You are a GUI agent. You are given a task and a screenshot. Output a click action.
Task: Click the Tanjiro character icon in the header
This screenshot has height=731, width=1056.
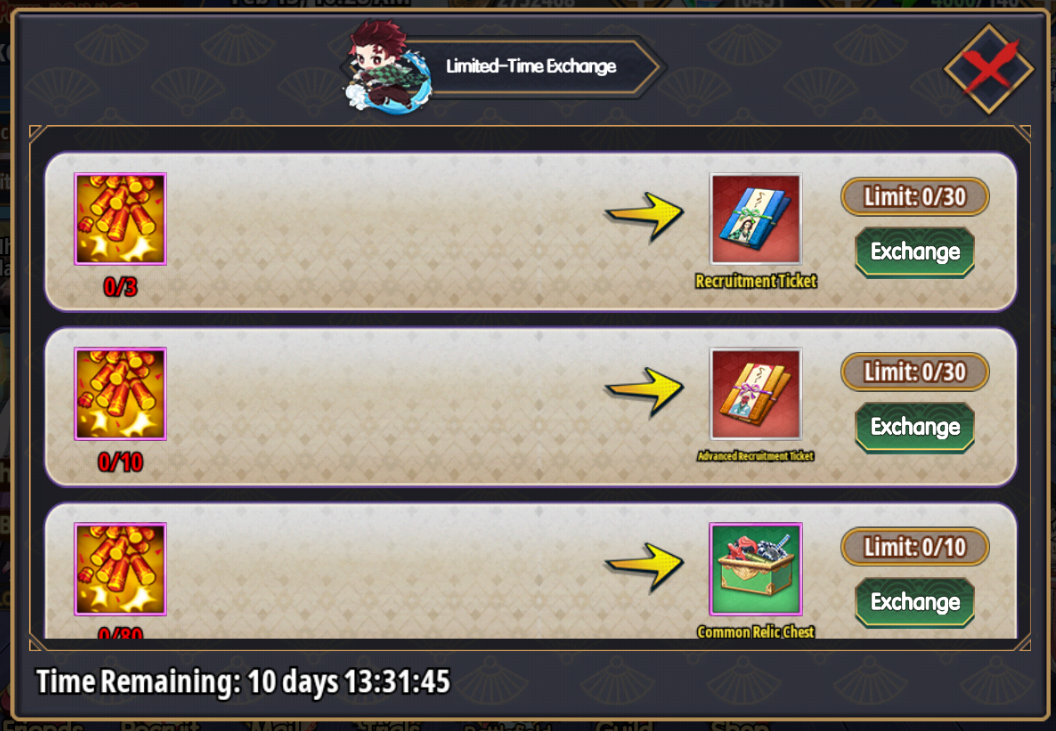386,66
